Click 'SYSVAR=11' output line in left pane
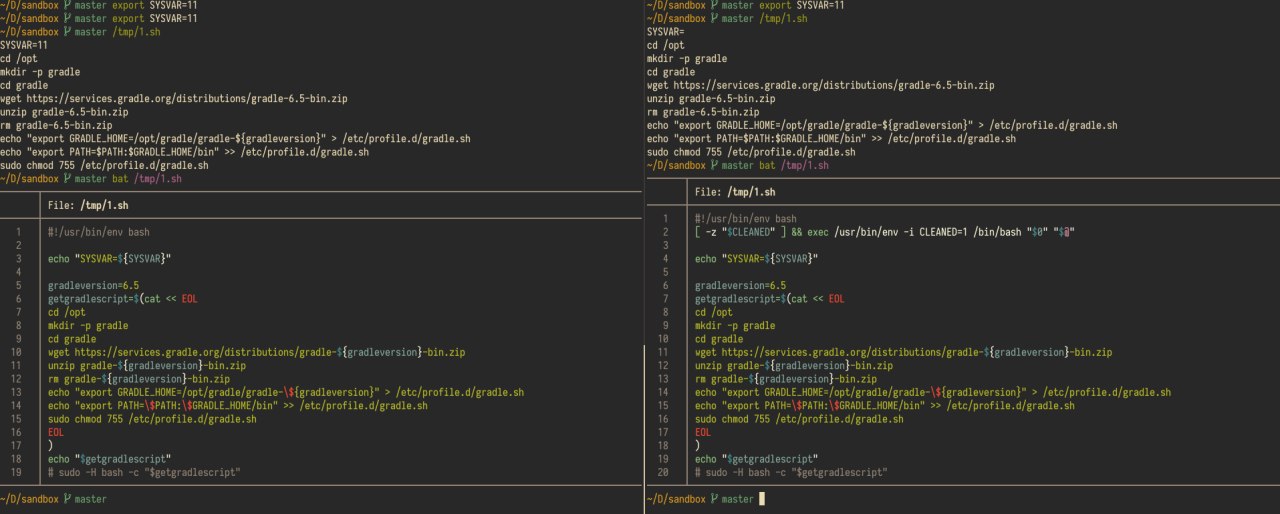Screen dimensions: 1280x514 24,45
